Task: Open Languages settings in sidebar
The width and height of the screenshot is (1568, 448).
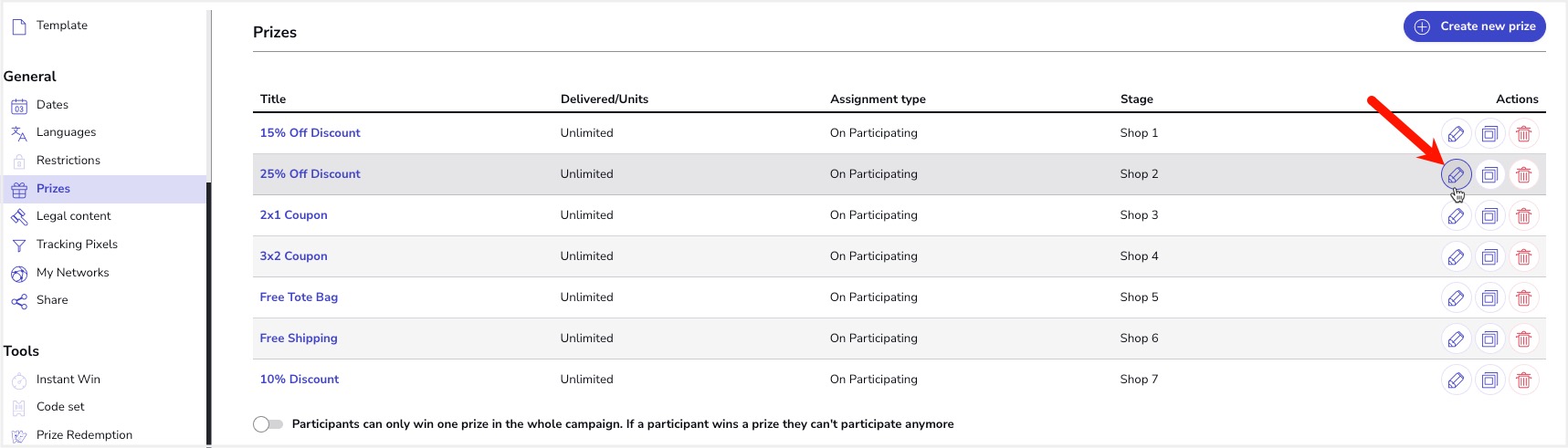Action: 66,132
